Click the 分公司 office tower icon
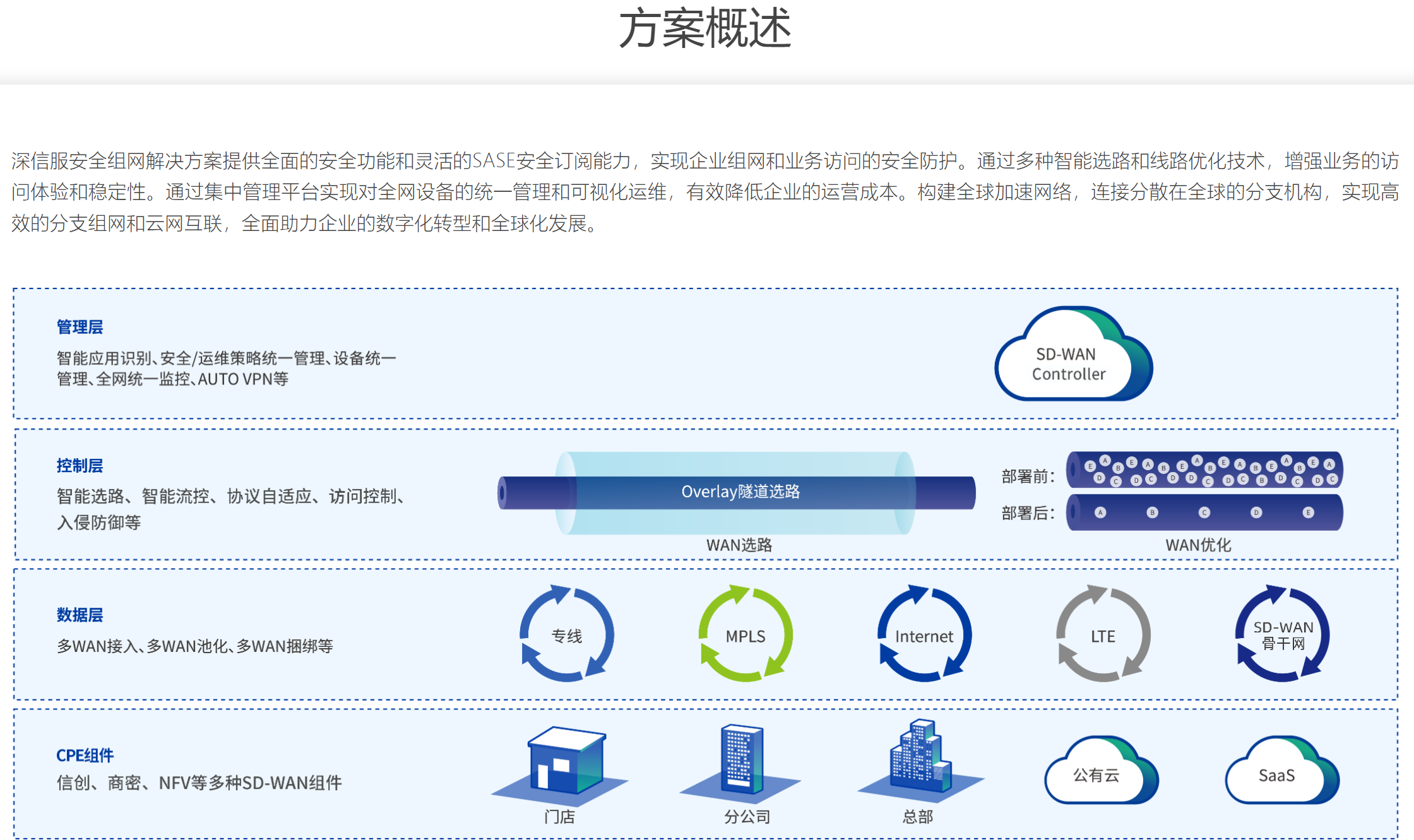Screen dimensions: 1414x840 click(x=741, y=764)
